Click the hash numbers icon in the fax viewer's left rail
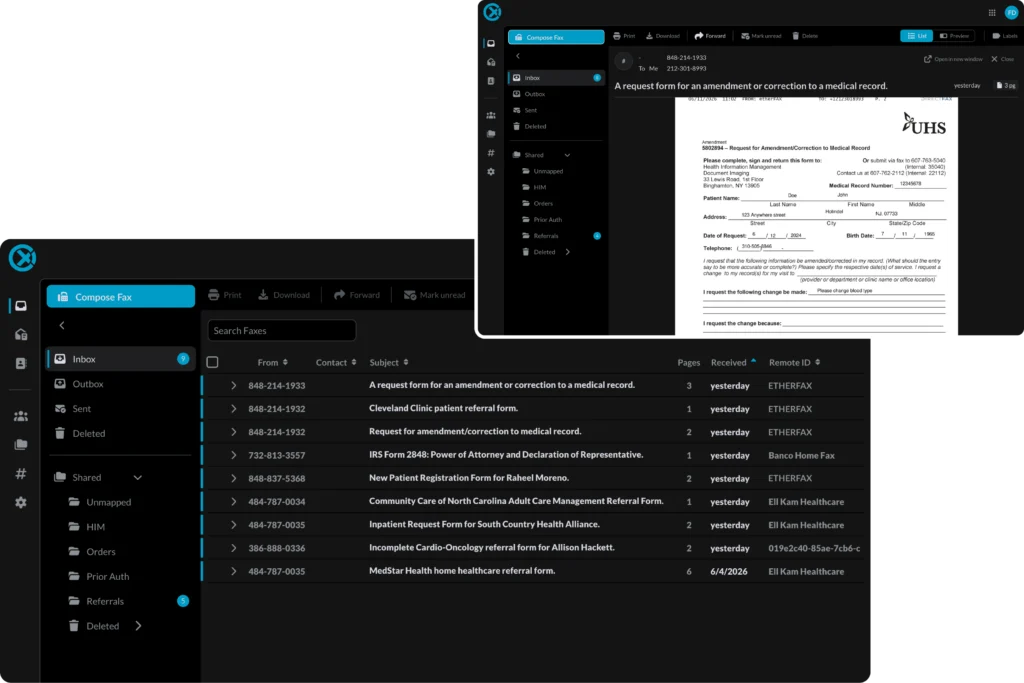This screenshot has height=683, width=1024. pyautogui.click(x=491, y=153)
